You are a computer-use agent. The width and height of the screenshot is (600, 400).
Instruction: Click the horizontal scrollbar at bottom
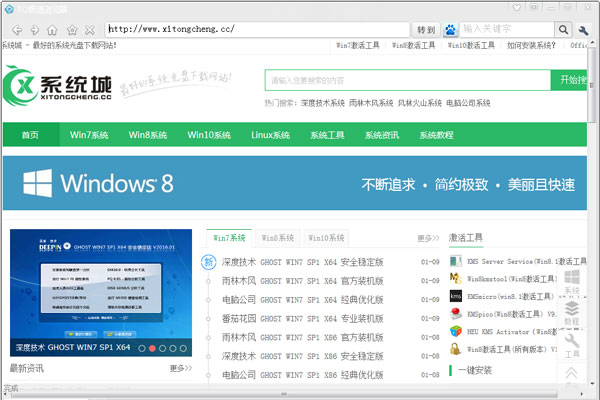pyautogui.click(x=284, y=394)
